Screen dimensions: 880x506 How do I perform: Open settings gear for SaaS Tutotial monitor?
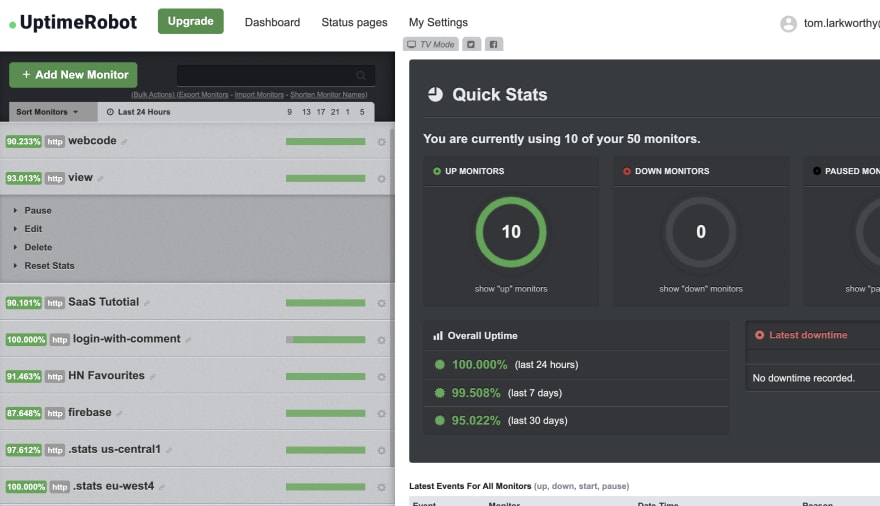click(x=382, y=303)
